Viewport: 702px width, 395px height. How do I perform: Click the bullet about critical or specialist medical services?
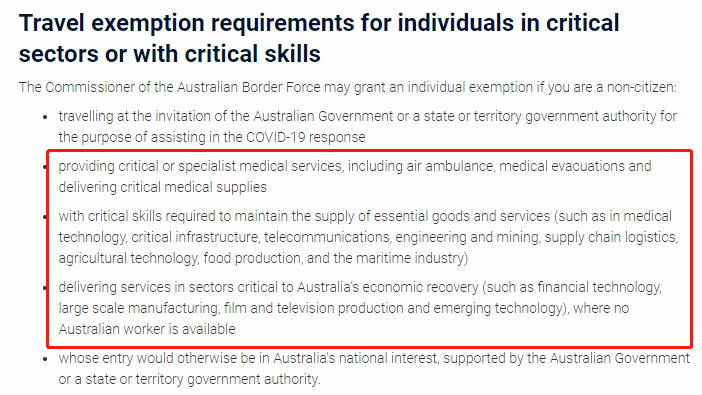[x=355, y=176]
